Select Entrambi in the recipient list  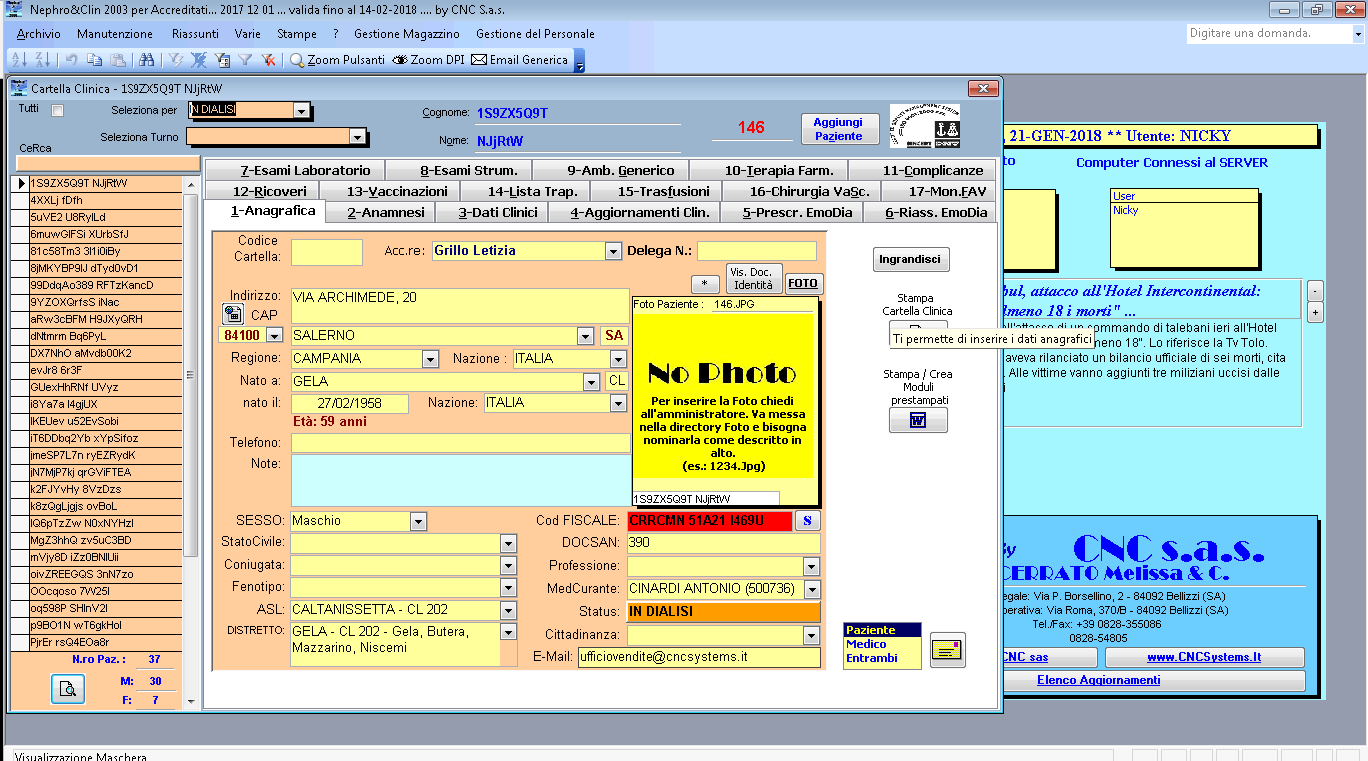click(x=872, y=658)
